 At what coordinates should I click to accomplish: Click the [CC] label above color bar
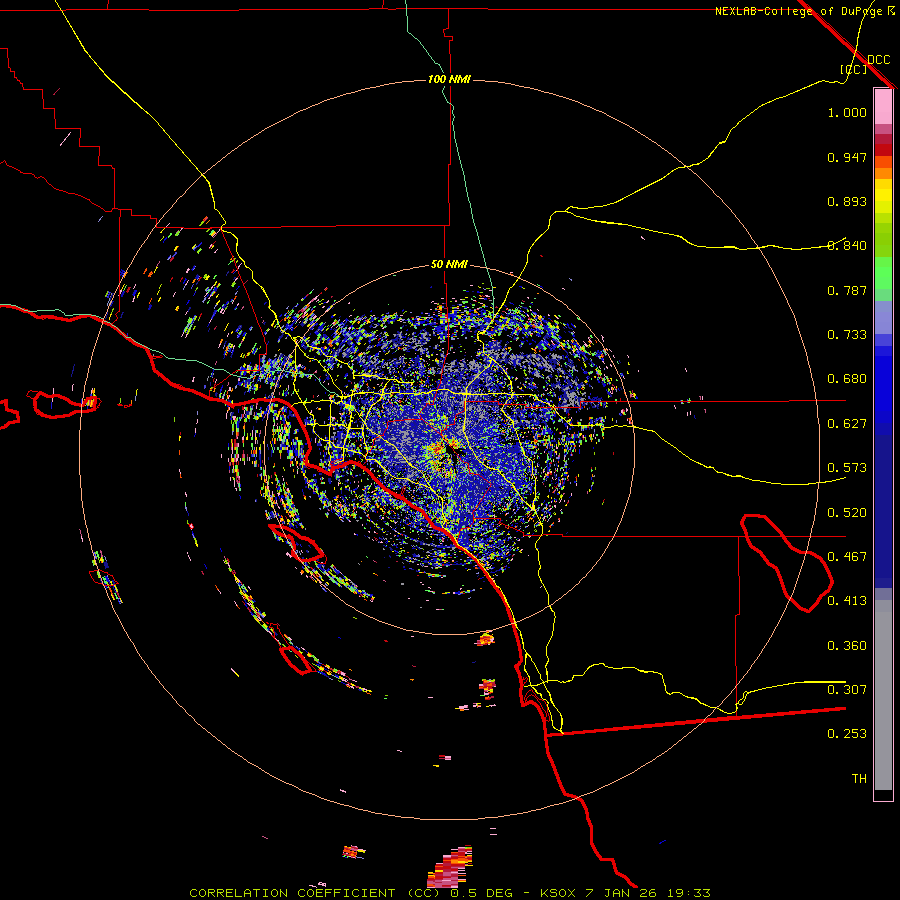854,69
